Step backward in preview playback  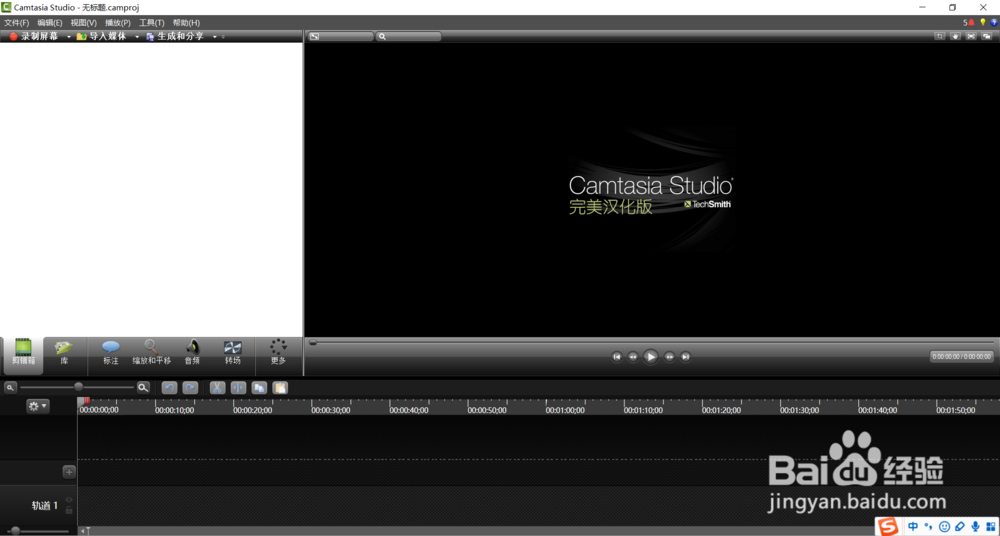click(633, 357)
